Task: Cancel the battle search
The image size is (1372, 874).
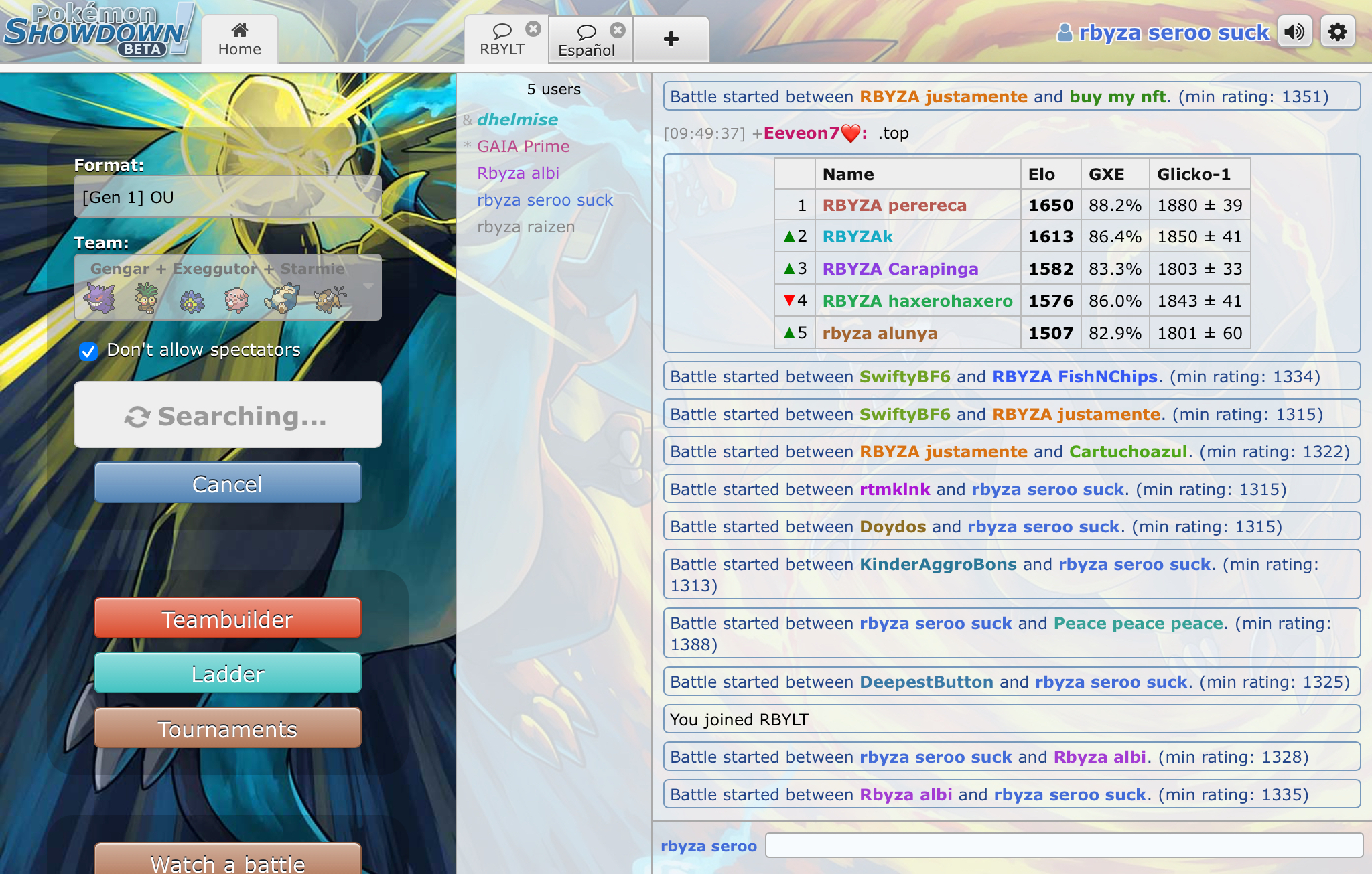Action: 227,483
